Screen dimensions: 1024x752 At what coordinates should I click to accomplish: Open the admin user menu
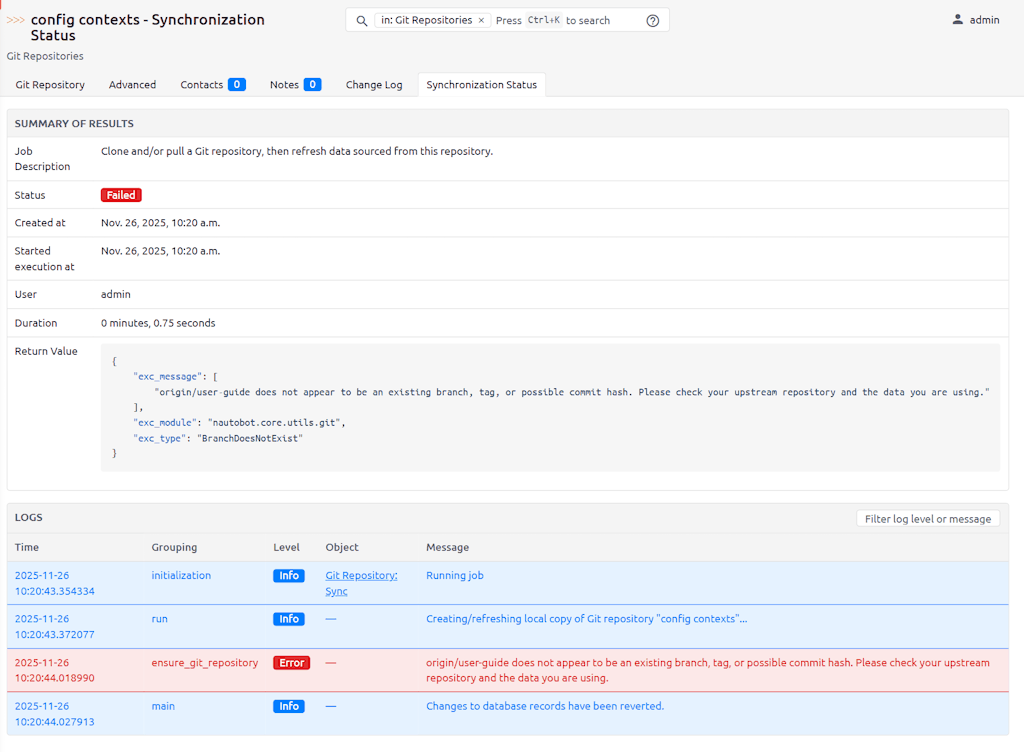coord(983,20)
